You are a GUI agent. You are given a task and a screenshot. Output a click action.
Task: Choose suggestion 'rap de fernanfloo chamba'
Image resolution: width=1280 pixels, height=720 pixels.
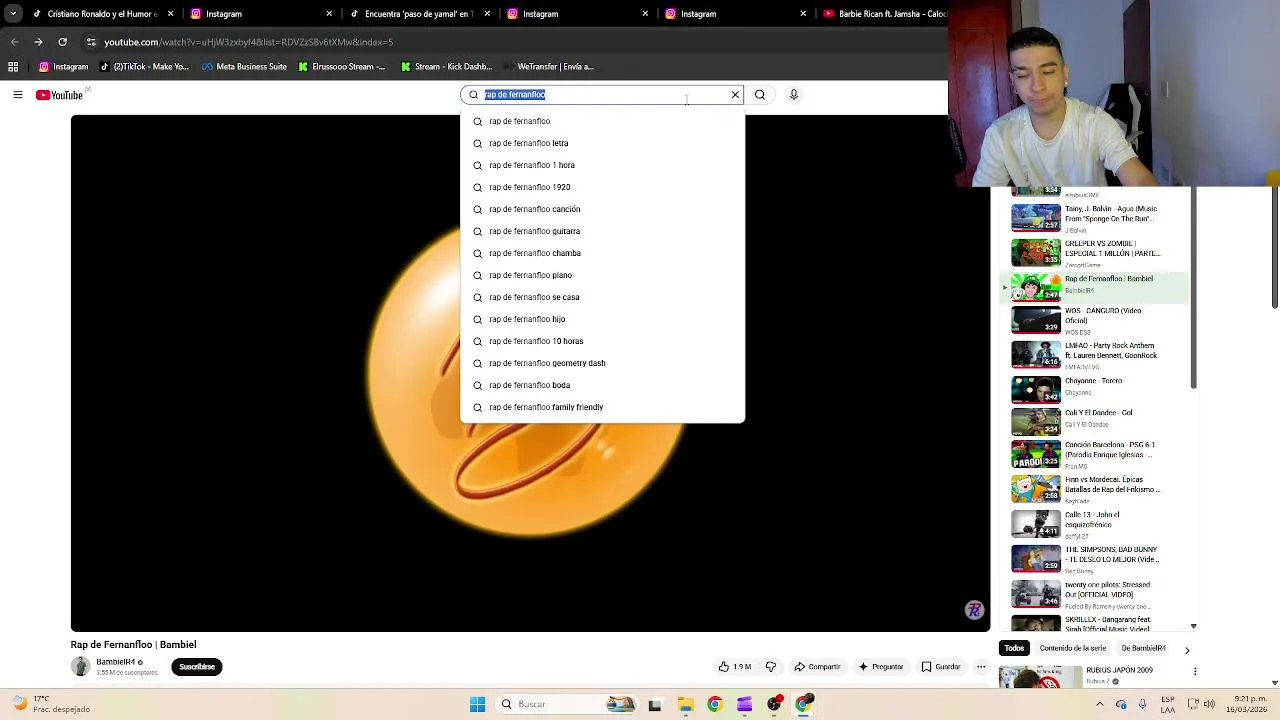coord(602,253)
